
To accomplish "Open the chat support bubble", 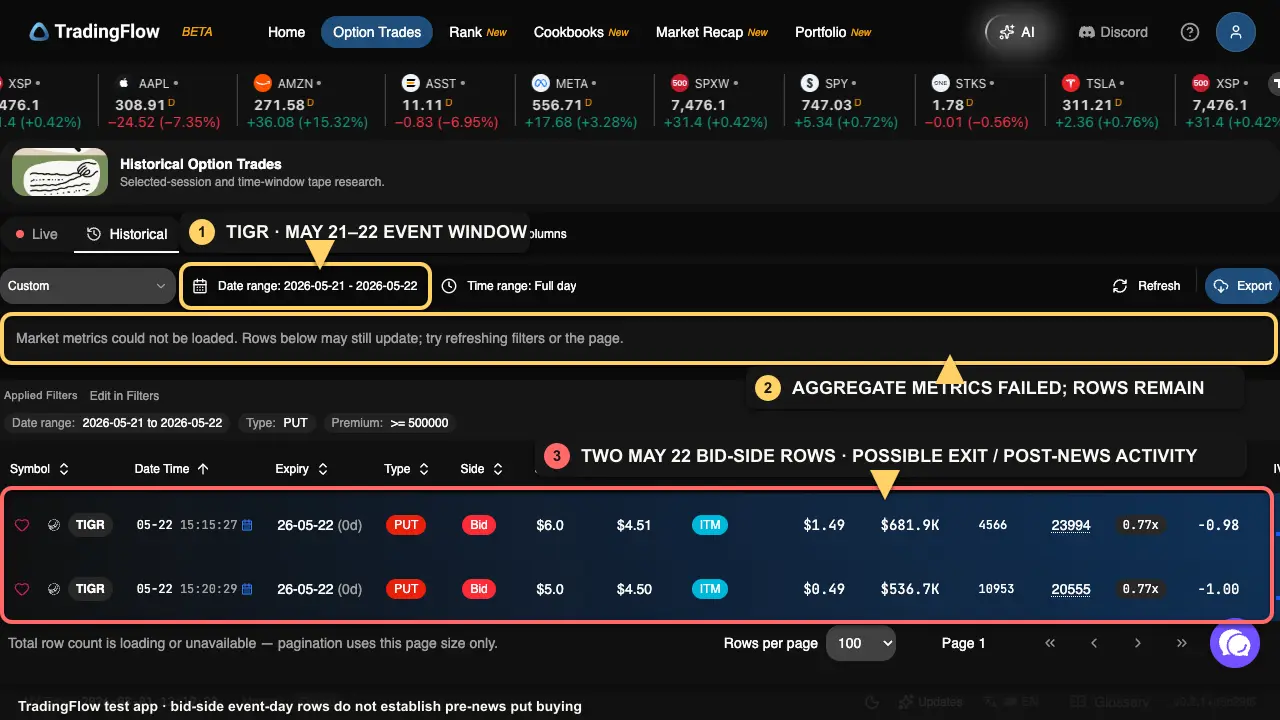I will 1235,643.
